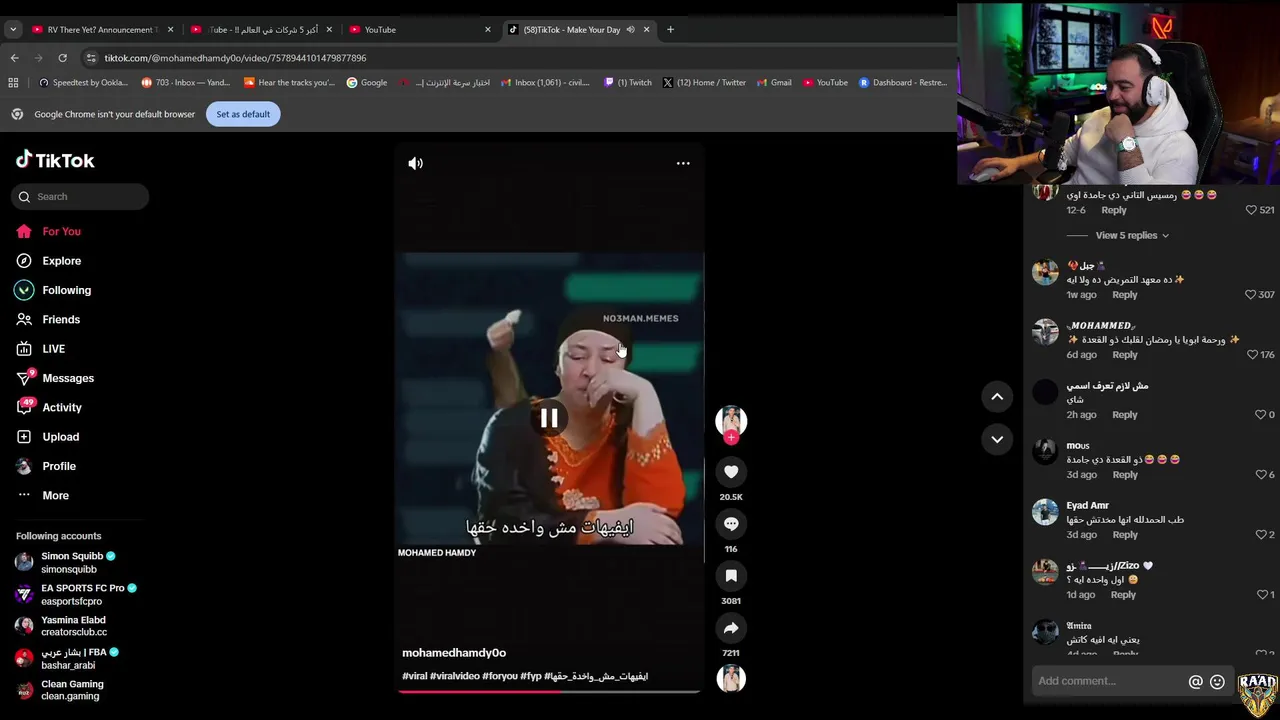Open the emoji picker in comment box
The width and height of the screenshot is (1280, 720).
tap(1217, 682)
